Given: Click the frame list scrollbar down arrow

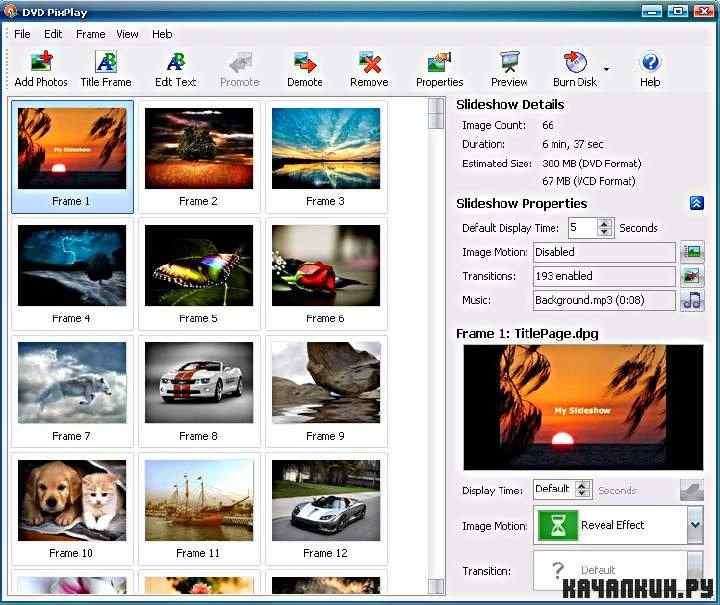Looking at the screenshot, I should [x=436, y=586].
